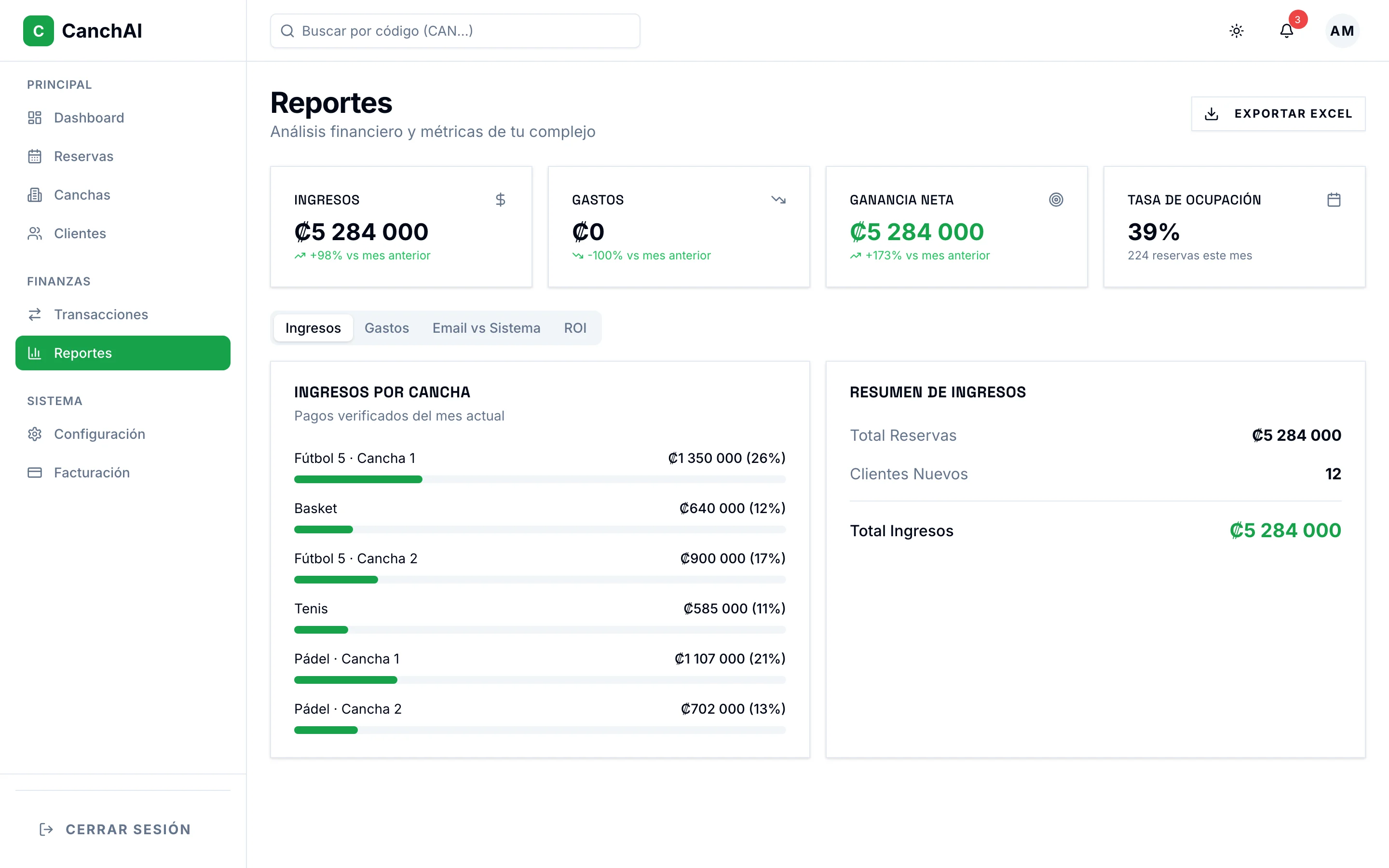Click the Exportar Excel button label
Screen dimensions: 1389x868
(x=1293, y=114)
